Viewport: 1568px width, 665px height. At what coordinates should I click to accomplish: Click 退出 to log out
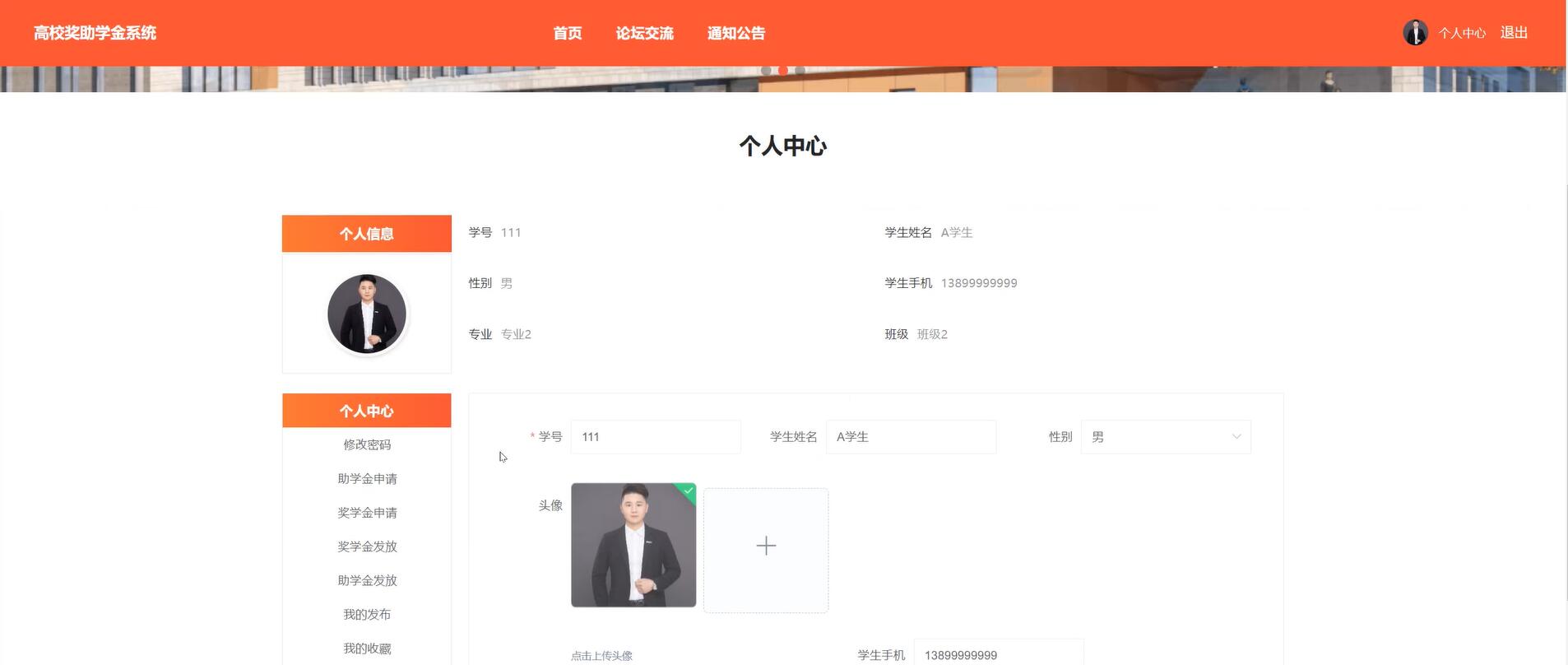pyautogui.click(x=1514, y=33)
